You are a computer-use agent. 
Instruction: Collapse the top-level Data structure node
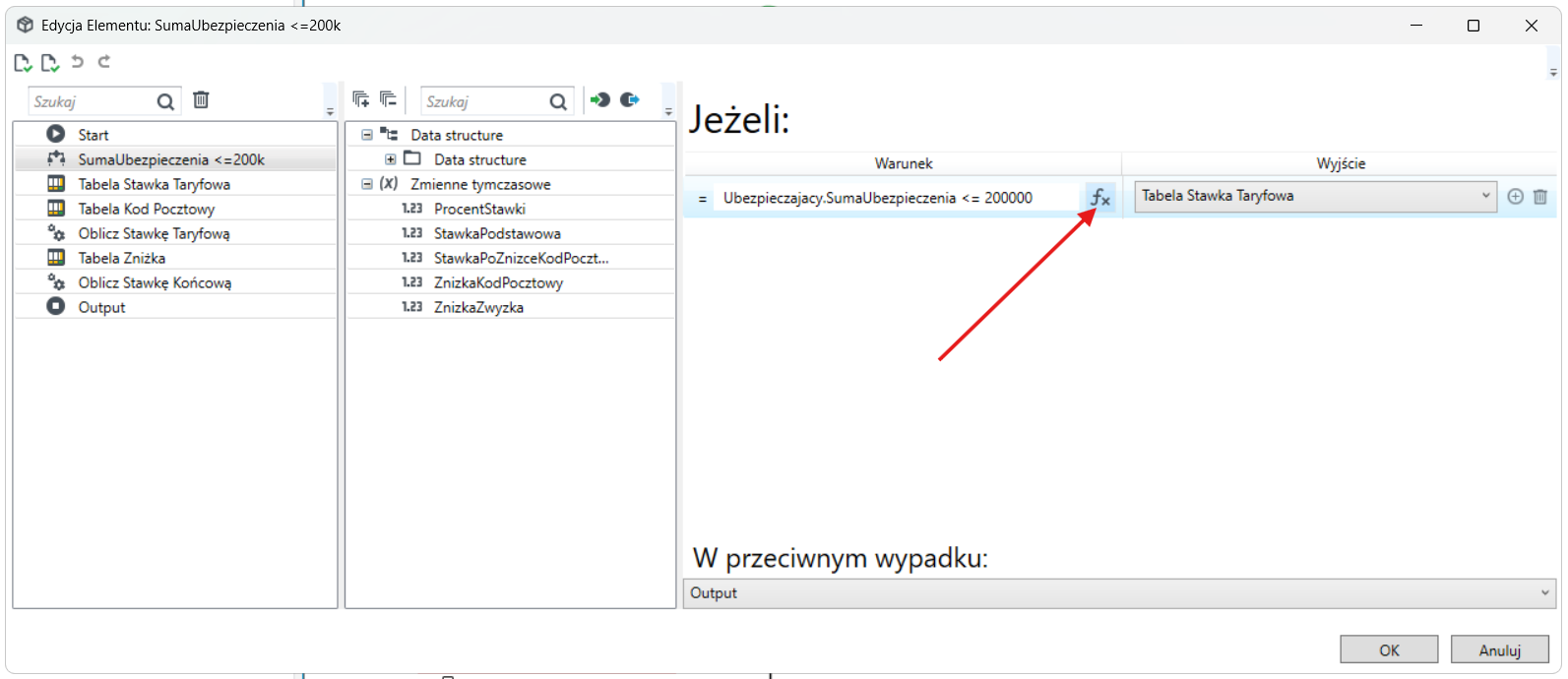367,135
